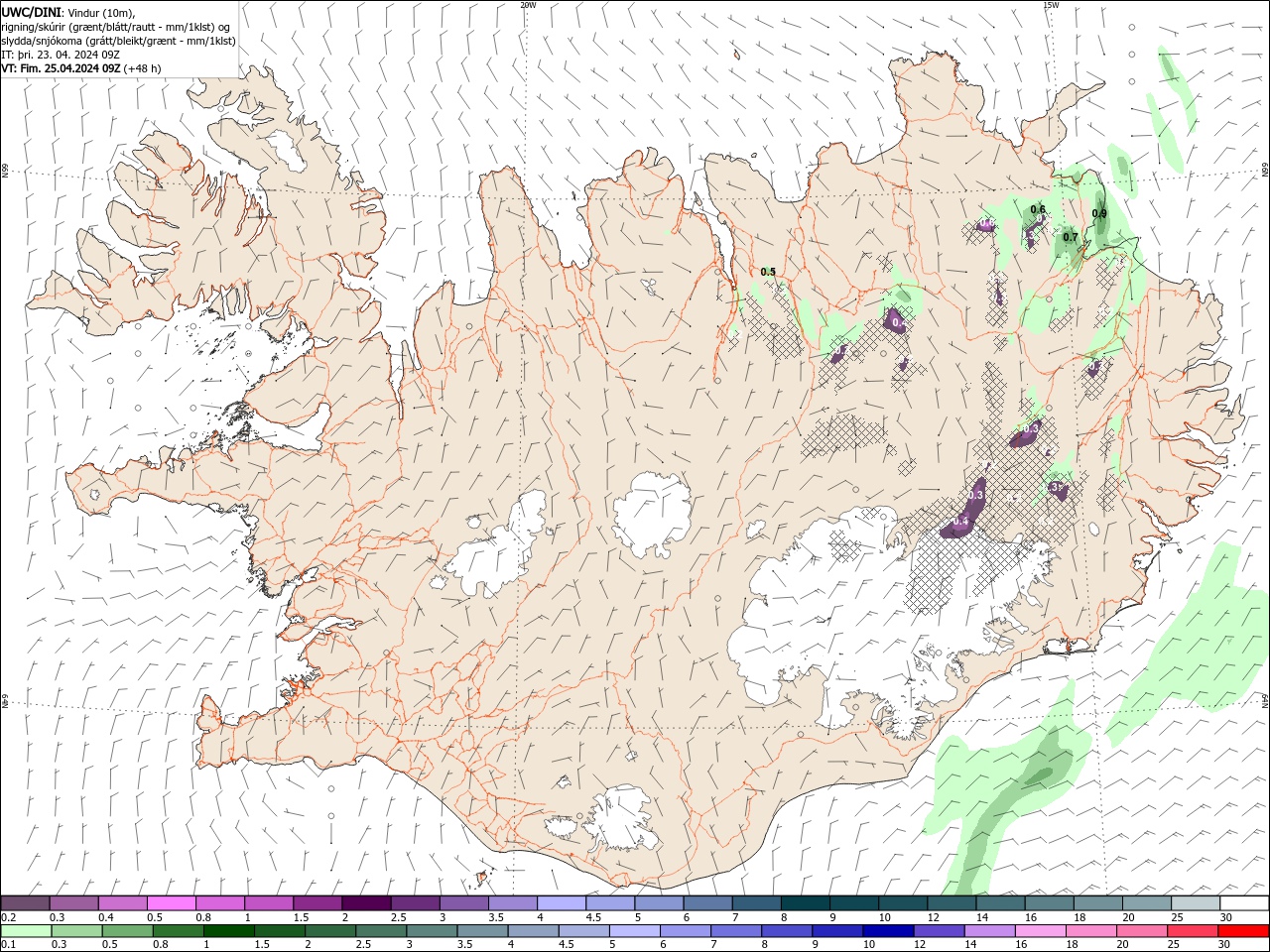
Task: Click the darkest green lower swatch labeled 1
Action: 229,931
